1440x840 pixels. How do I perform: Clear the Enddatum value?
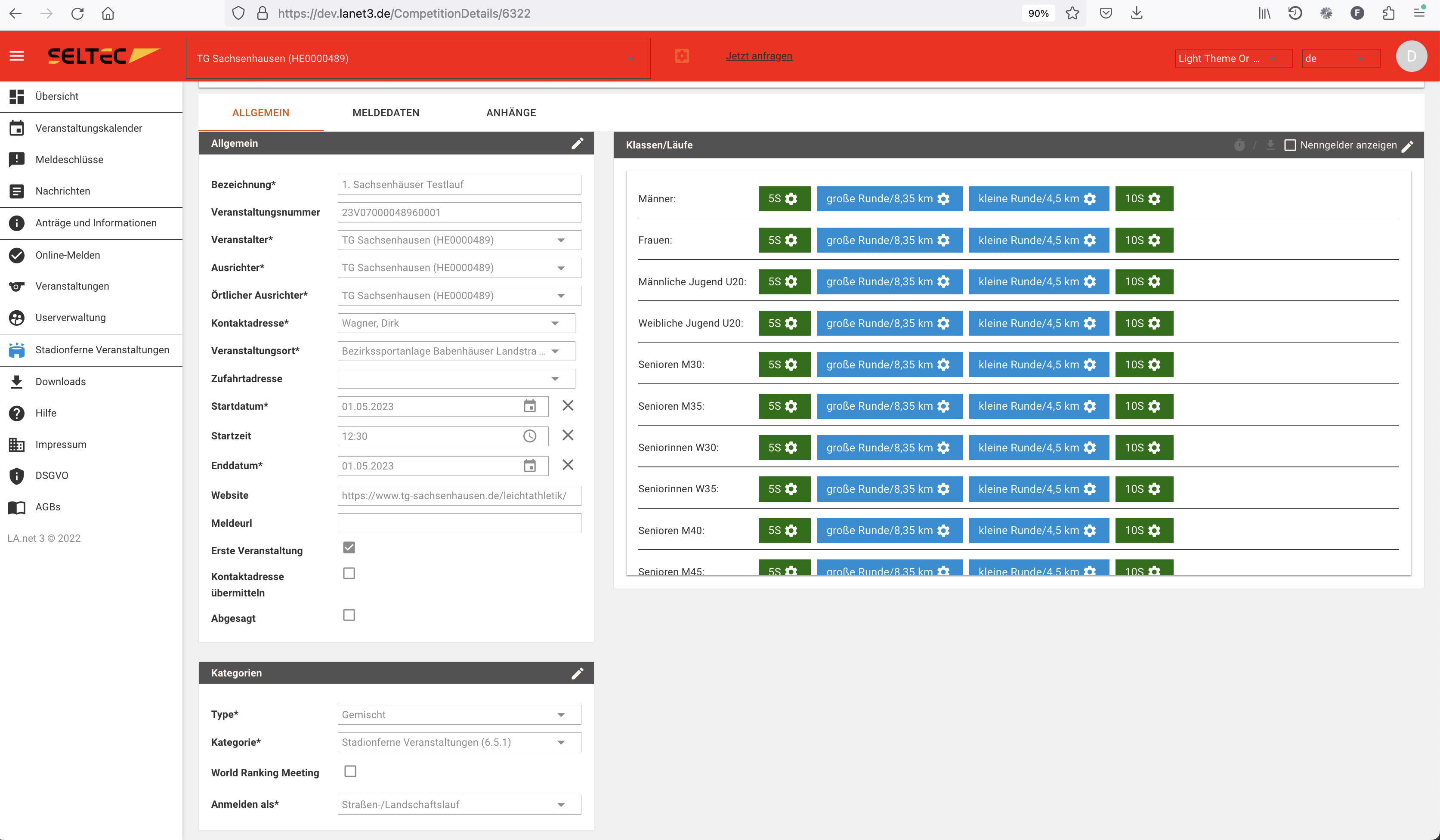click(x=567, y=465)
